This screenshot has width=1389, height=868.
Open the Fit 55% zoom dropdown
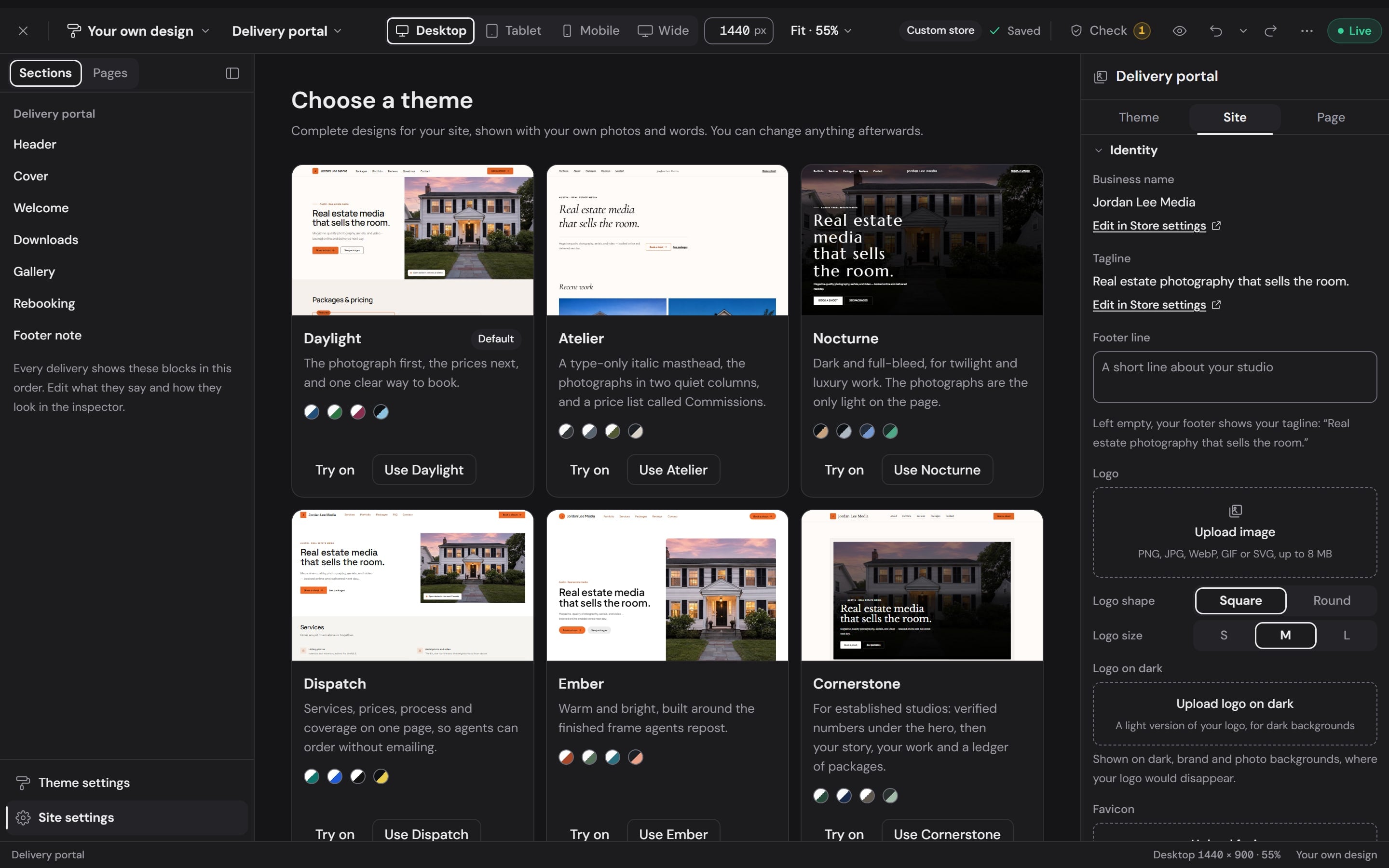point(821,31)
